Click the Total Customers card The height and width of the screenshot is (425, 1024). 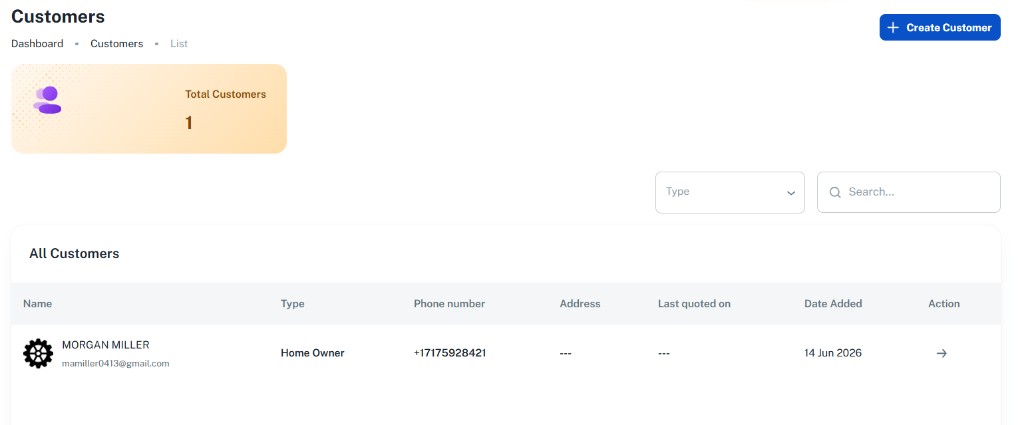pyautogui.click(x=149, y=109)
